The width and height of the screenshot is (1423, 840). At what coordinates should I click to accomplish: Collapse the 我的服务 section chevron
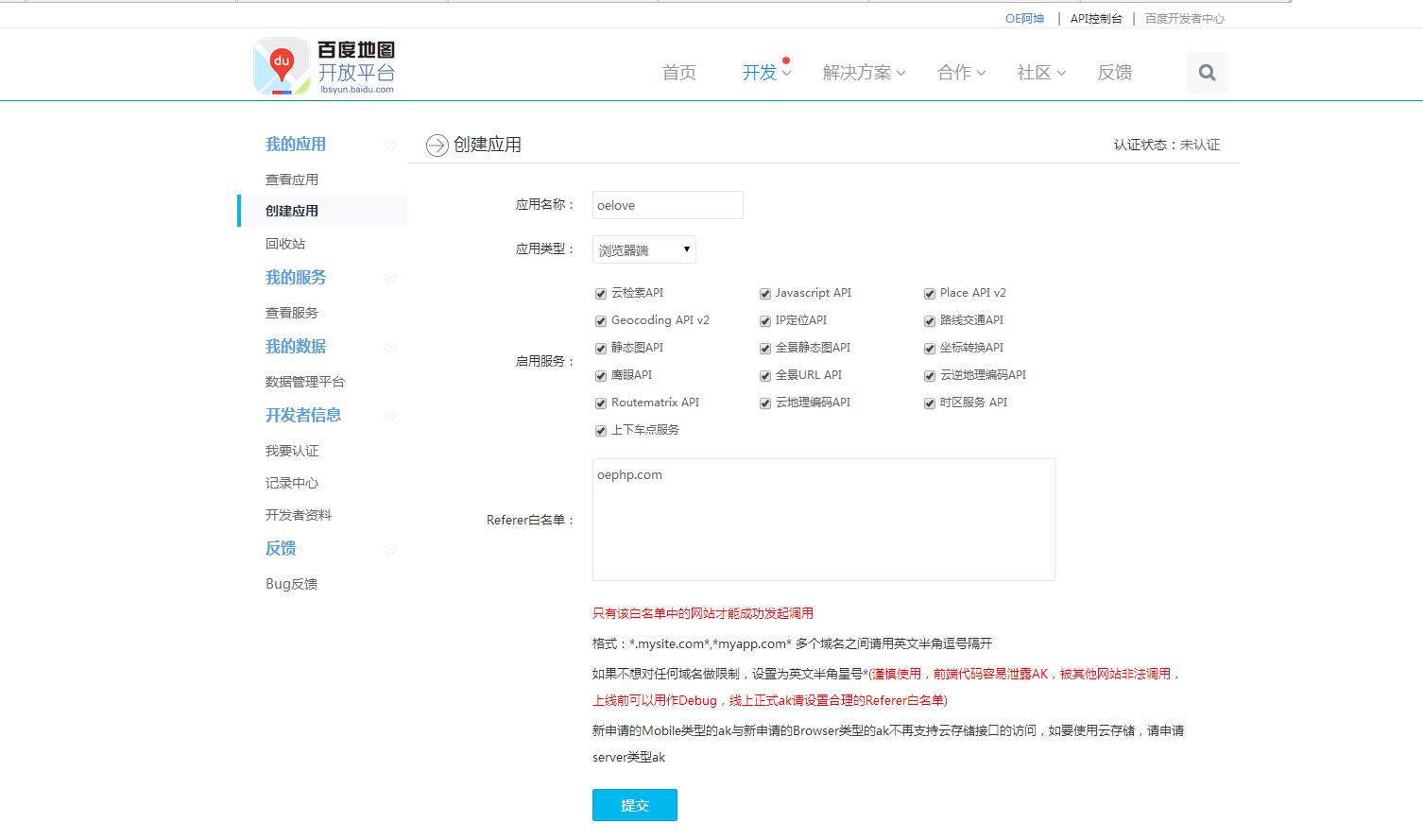390,279
